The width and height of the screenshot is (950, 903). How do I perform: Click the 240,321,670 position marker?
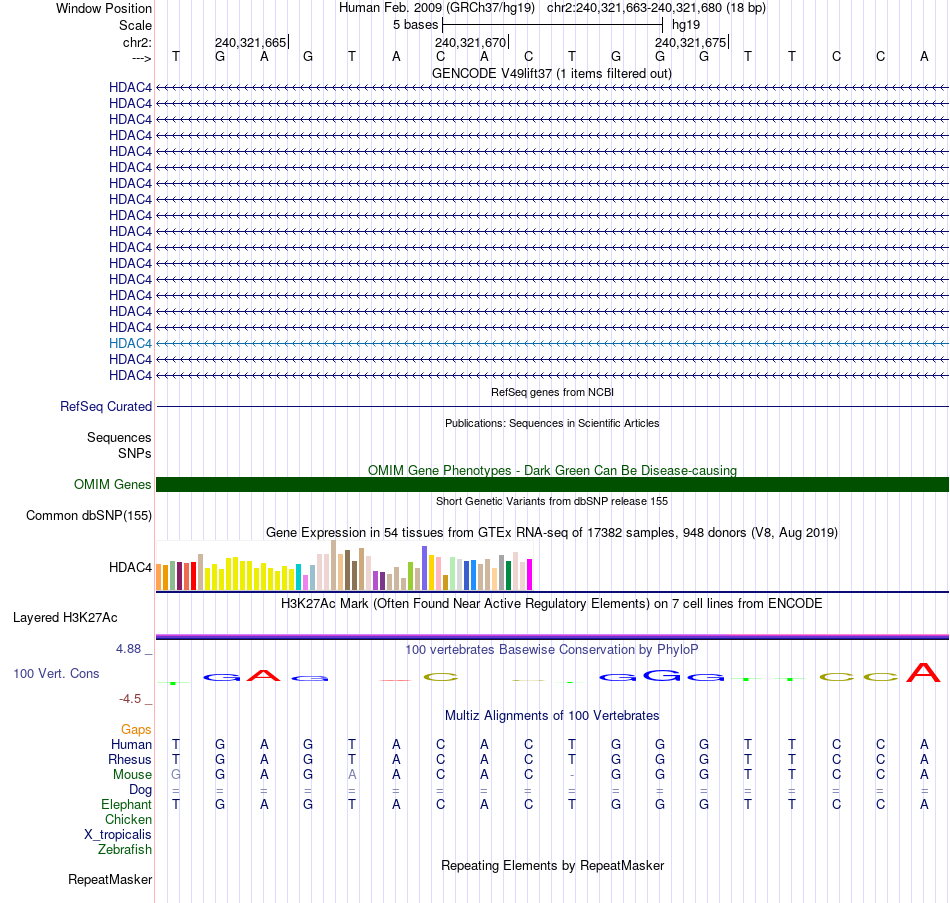pos(471,42)
